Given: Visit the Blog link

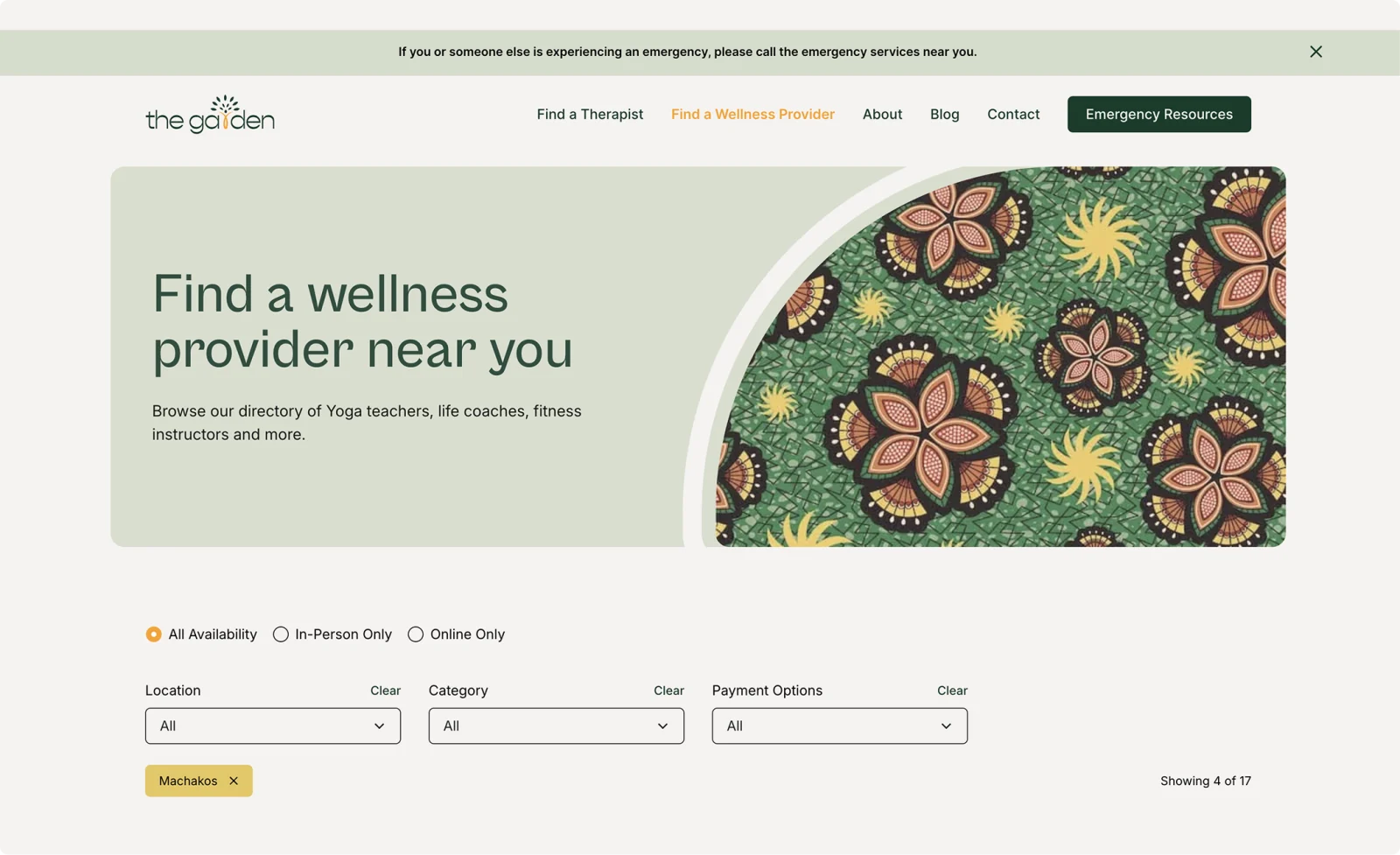Looking at the screenshot, I should pos(944,114).
